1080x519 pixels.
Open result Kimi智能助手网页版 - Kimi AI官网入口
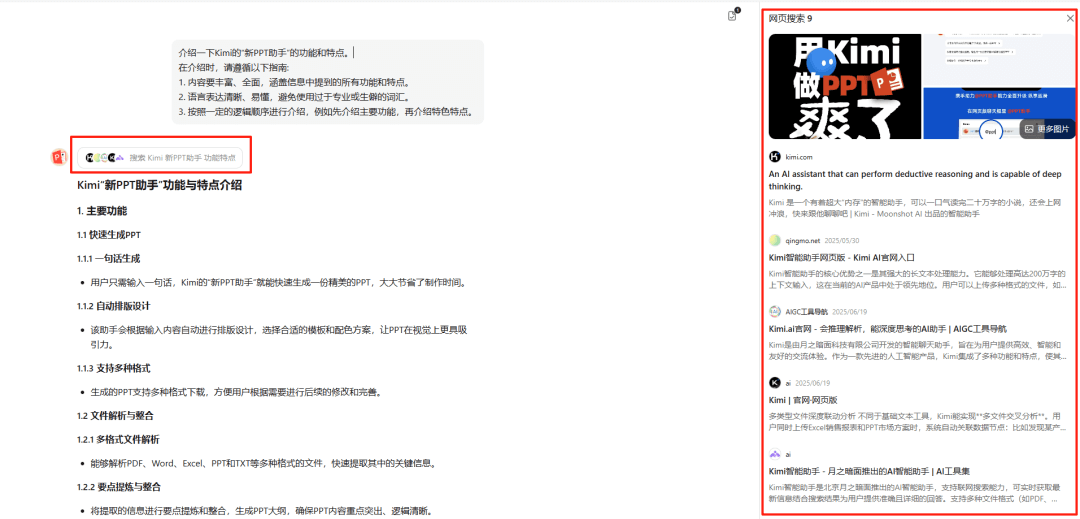coord(841,257)
